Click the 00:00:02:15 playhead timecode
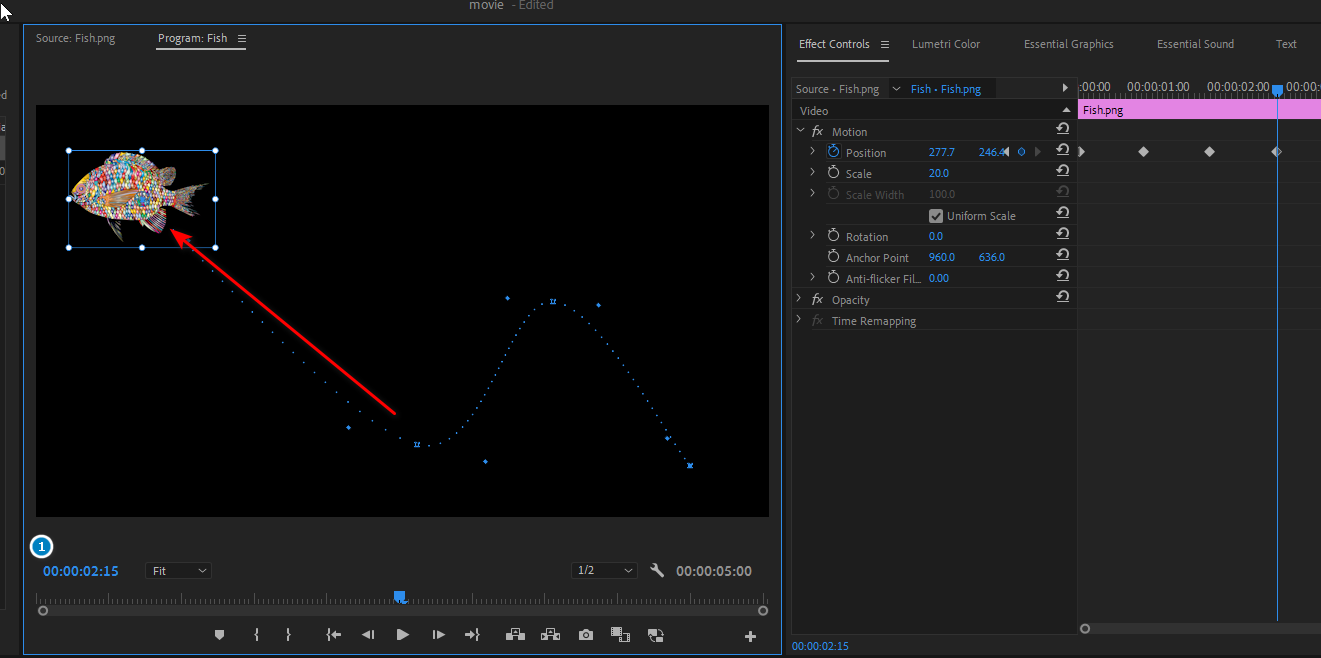Image resolution: width=1321 pixels, height=658 pixels. 81,571
